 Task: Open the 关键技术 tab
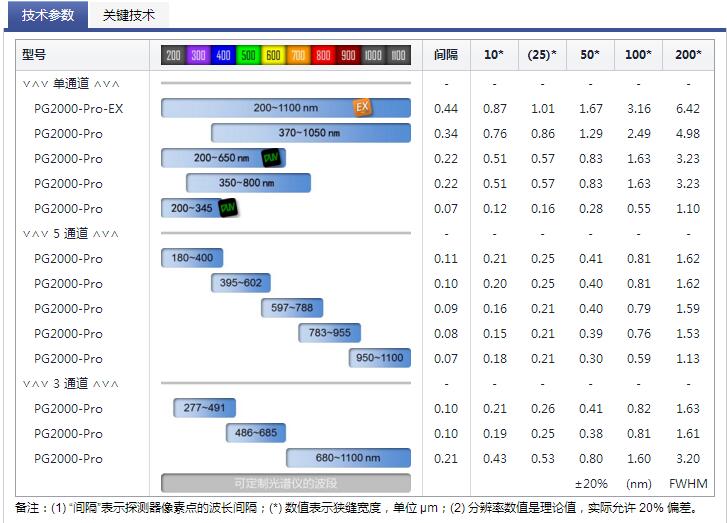tap(128, 15)
